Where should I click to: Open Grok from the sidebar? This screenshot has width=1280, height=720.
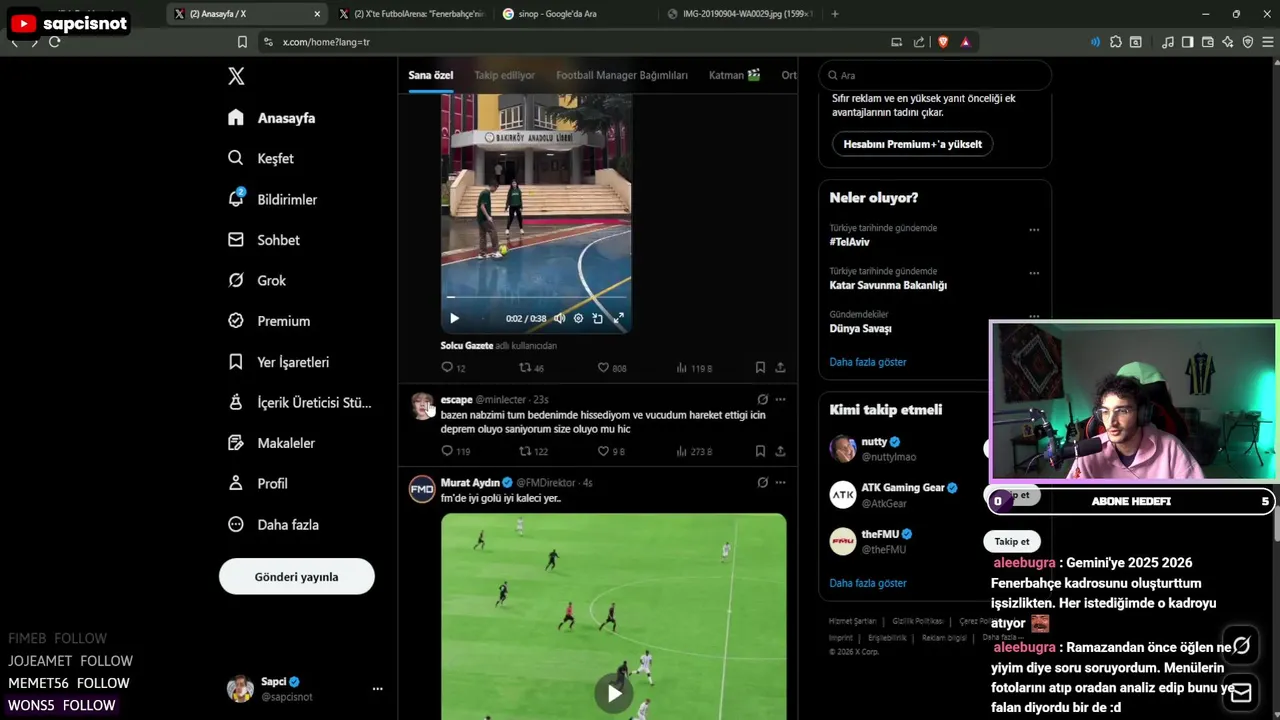257,280
